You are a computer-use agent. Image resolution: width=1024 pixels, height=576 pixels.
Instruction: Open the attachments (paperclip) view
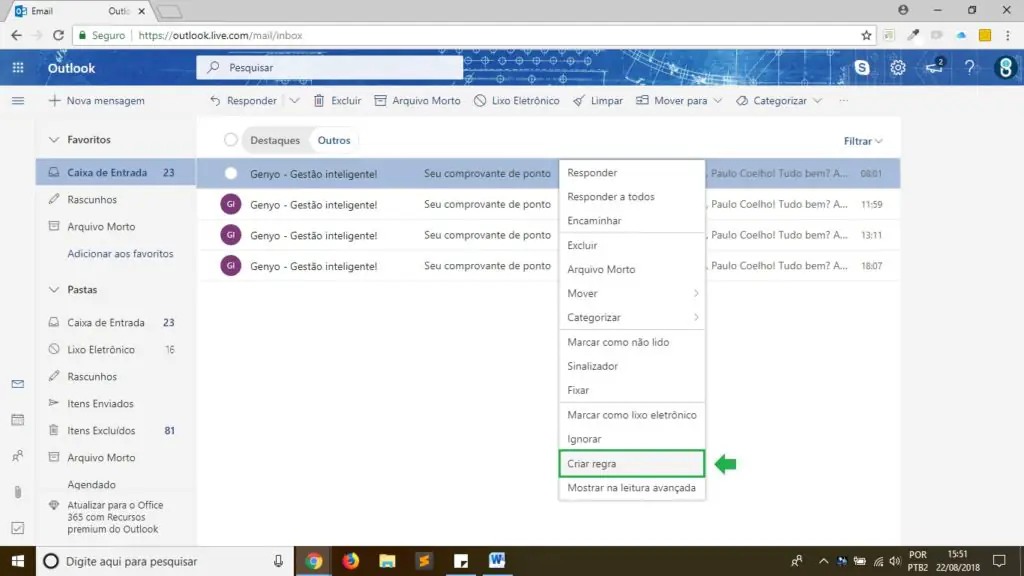18,492
